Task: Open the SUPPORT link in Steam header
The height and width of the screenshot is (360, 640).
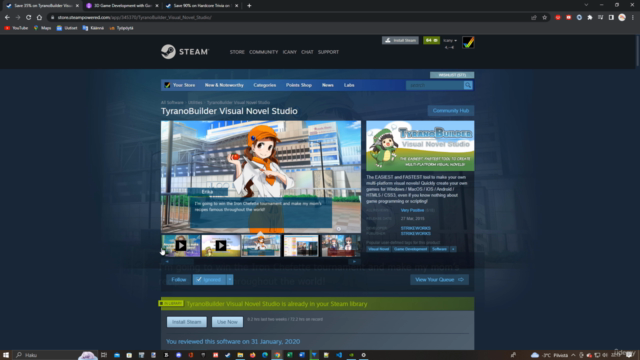Action: 328,52
